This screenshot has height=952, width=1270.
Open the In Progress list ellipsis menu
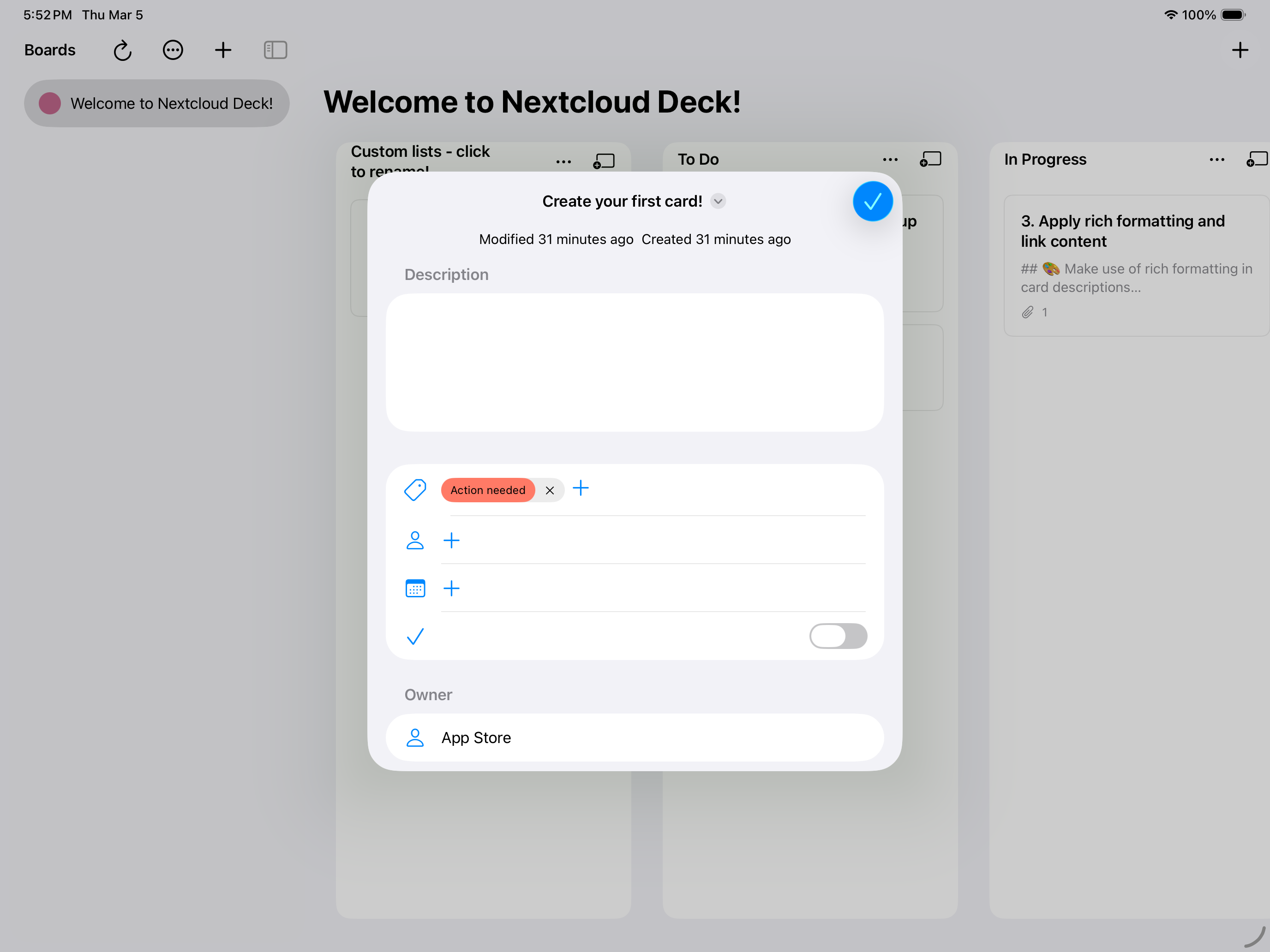pos(1216,160)
